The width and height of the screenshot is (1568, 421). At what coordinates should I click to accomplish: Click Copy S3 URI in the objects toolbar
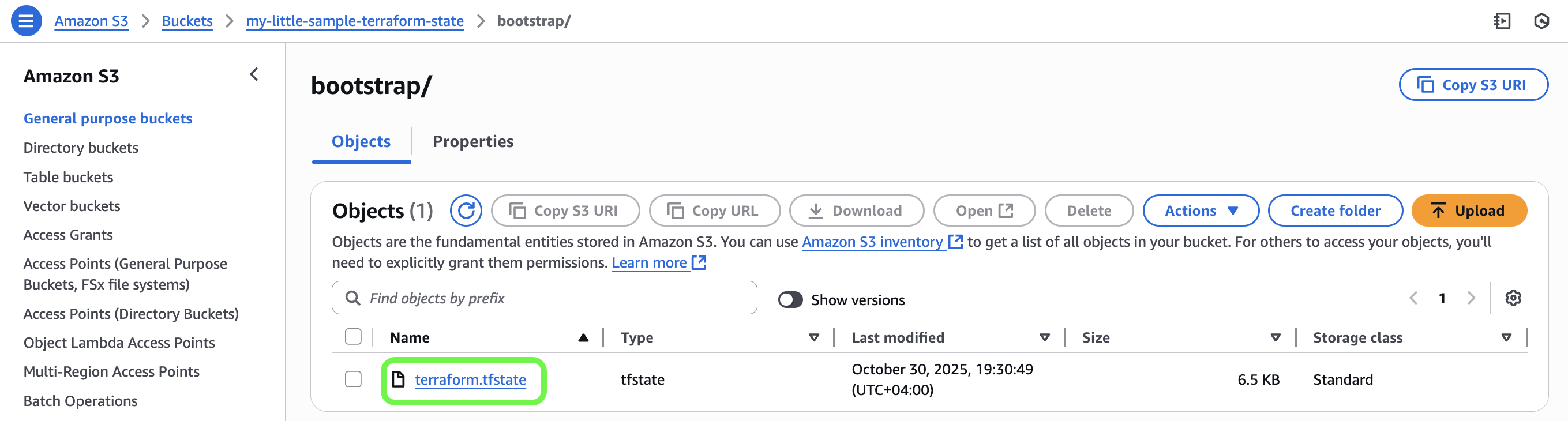(565, 210)
